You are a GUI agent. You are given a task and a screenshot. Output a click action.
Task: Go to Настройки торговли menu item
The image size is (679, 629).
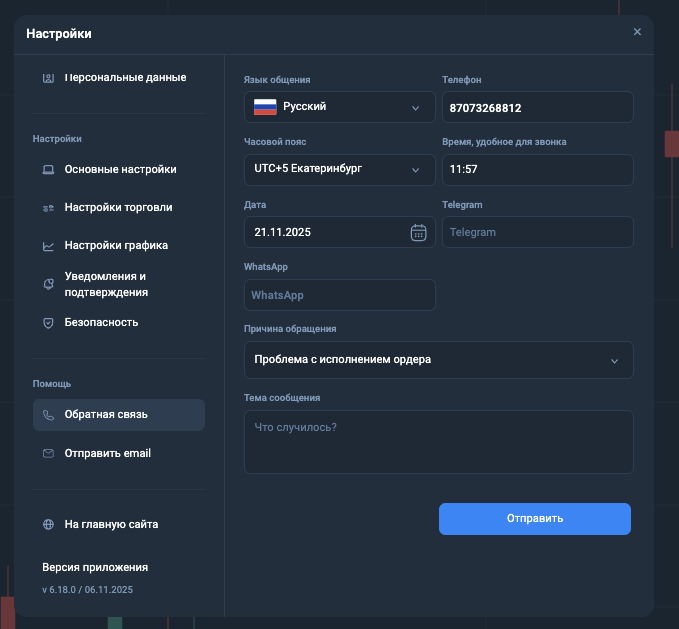(118, 208)
